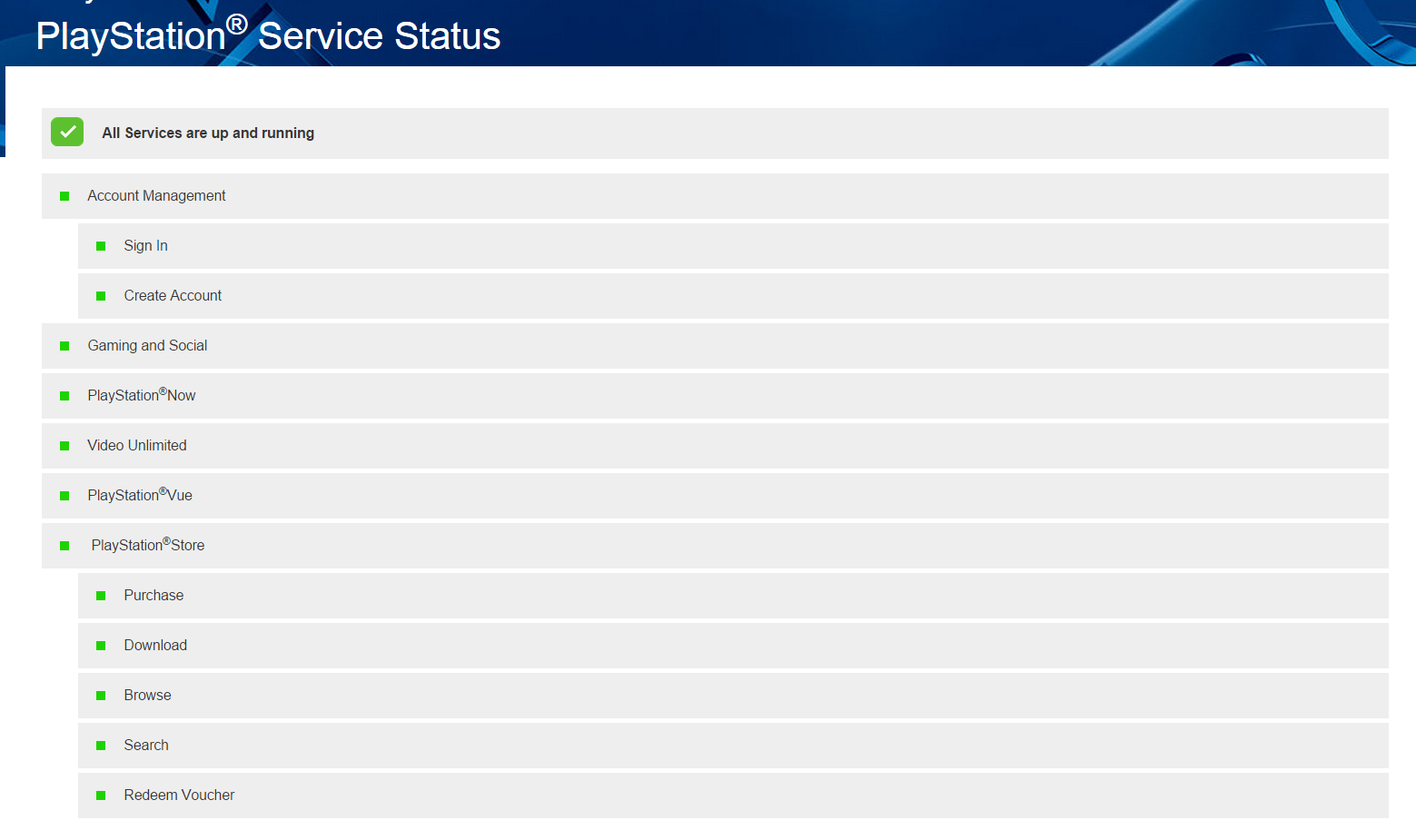Viewport: 1416px width, 840px height.
Task: Open the PlayStation Now service row
Action: [715, 396]
